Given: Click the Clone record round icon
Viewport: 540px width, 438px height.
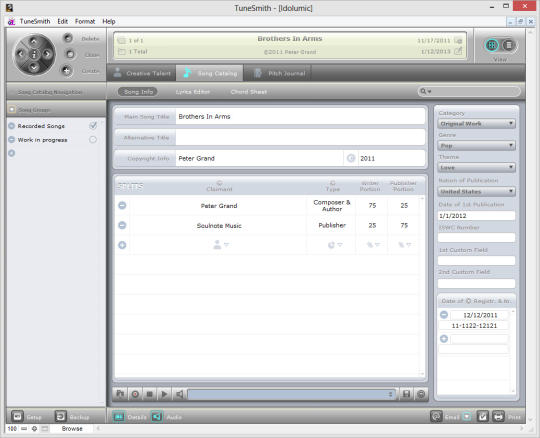Looking at the screenshot, I should point(70,54).
